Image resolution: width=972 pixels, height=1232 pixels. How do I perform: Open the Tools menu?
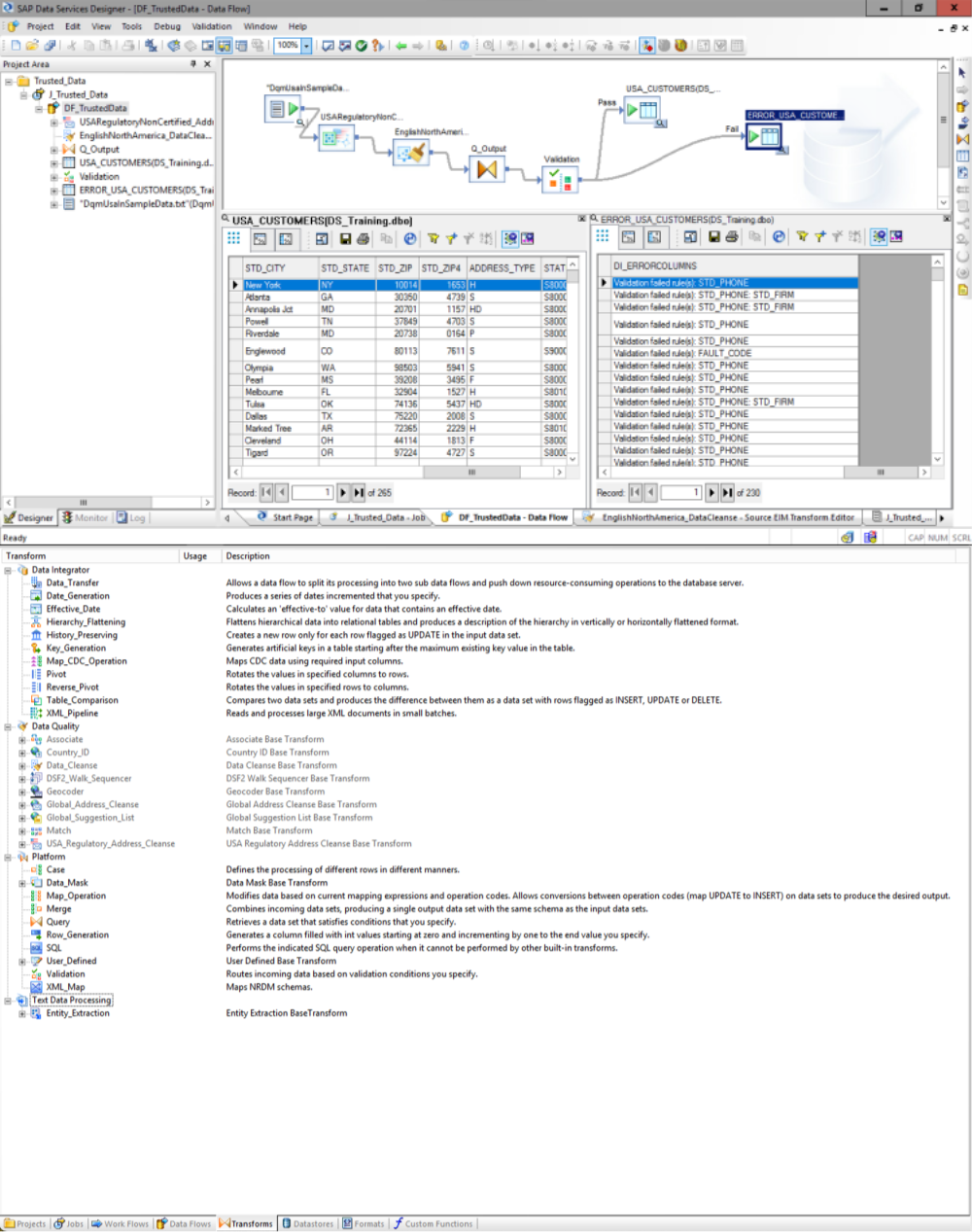click(131, 26)
